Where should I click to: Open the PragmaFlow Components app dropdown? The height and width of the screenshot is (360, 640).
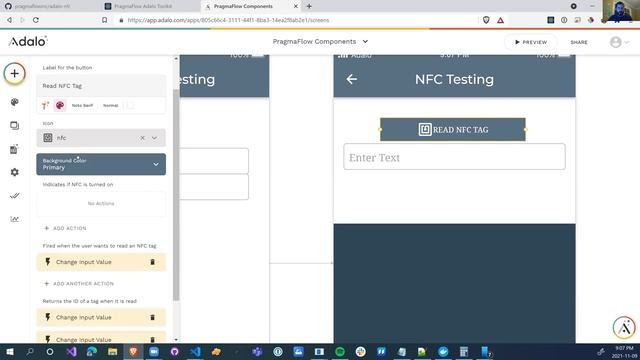point(320,42)
